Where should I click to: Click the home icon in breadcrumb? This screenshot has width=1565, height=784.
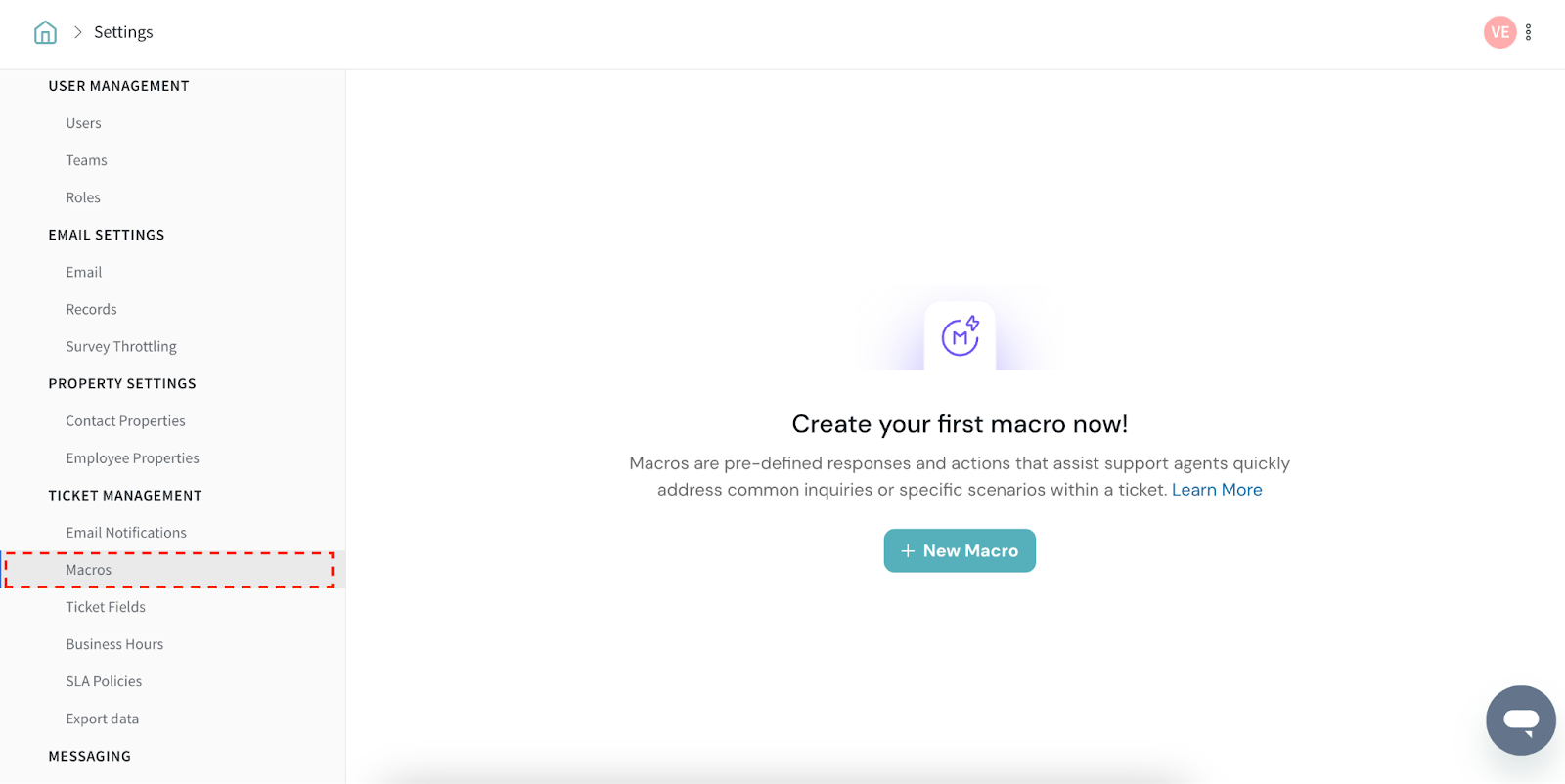point(45,32)
